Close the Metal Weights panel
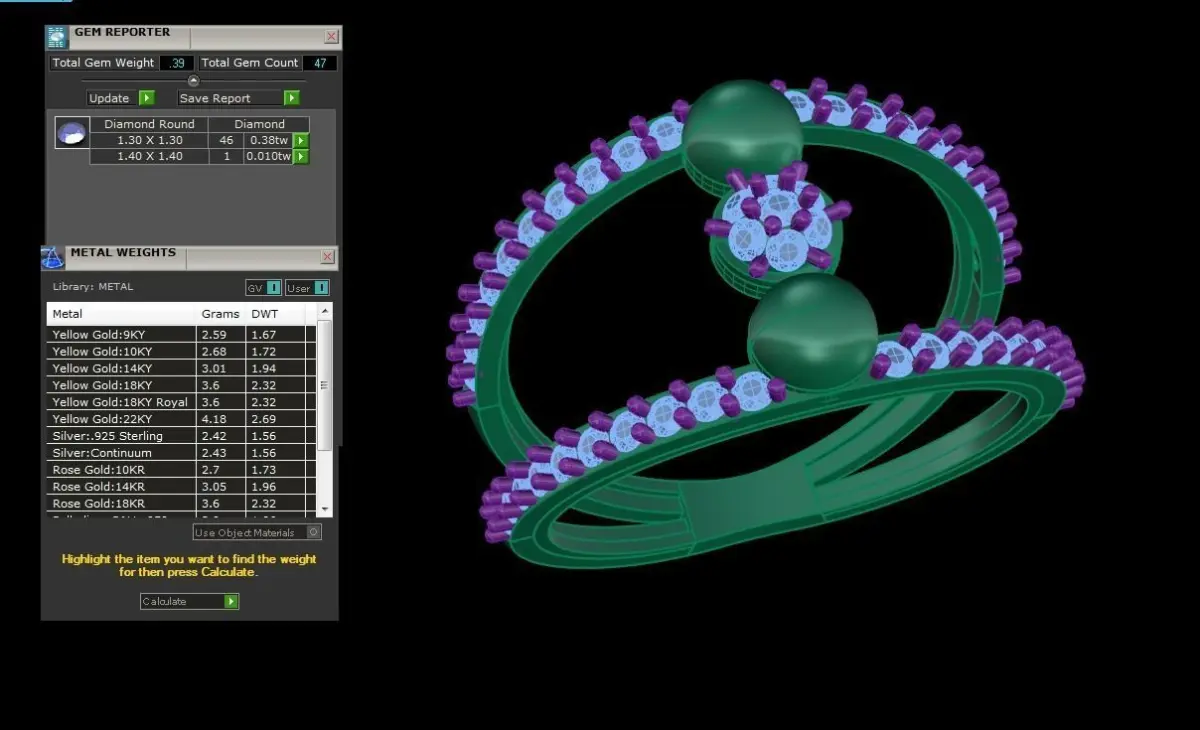This screenshot has width=1200, height=730. [327, 258]
